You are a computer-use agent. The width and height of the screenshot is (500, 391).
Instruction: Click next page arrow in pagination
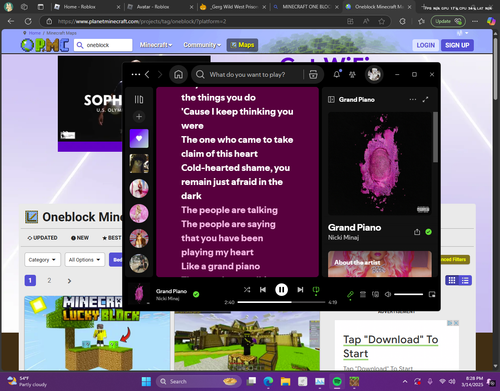pos(69,281)
